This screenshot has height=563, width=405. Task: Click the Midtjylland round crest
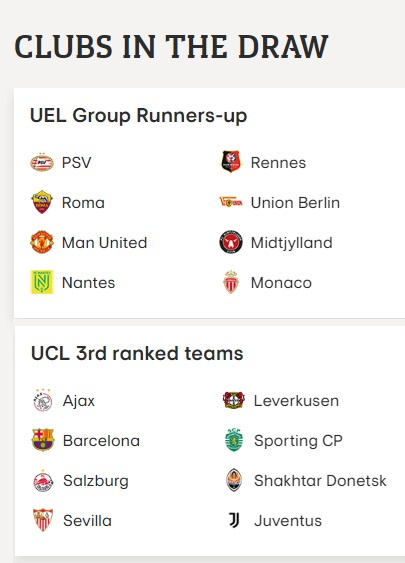pos(231,242)
